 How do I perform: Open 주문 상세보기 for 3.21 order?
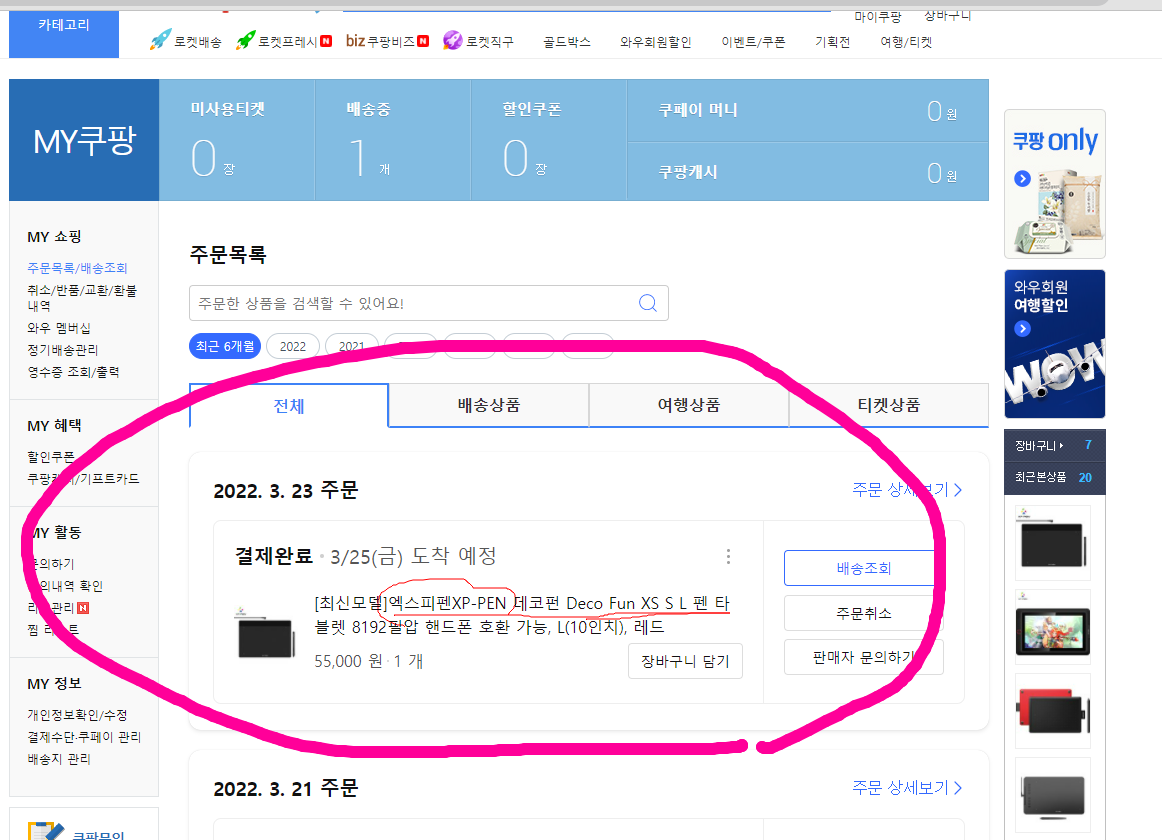tap(907, 788)
